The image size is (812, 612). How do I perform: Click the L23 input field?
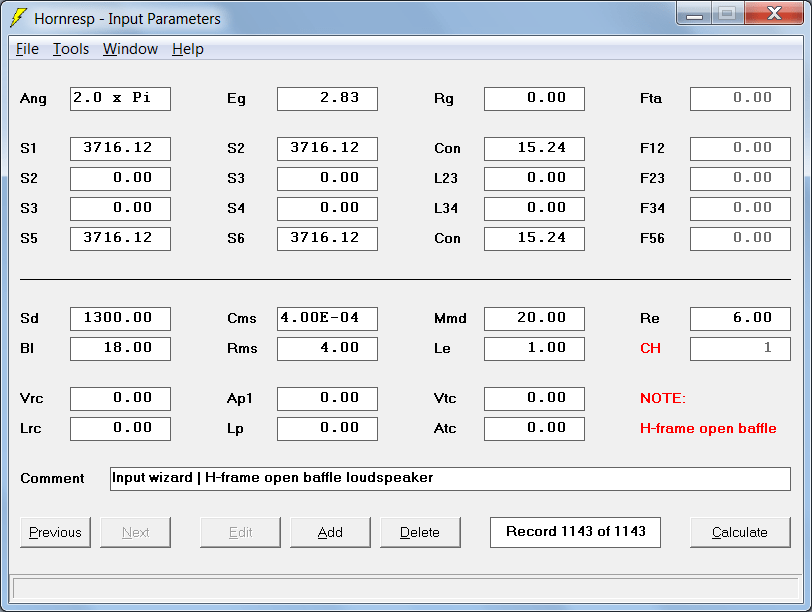click(534, 179)
